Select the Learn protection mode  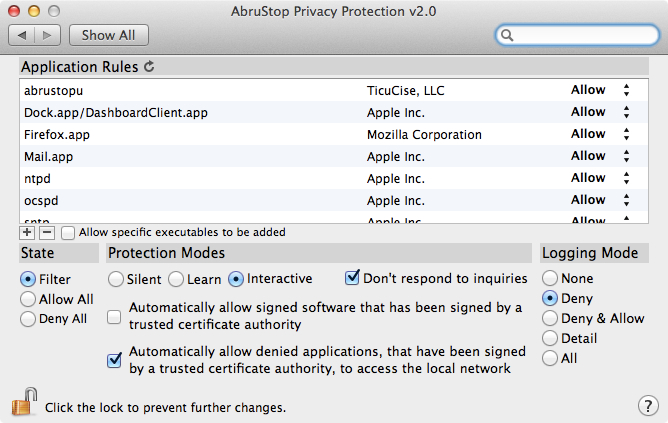[x=176, y=279]
